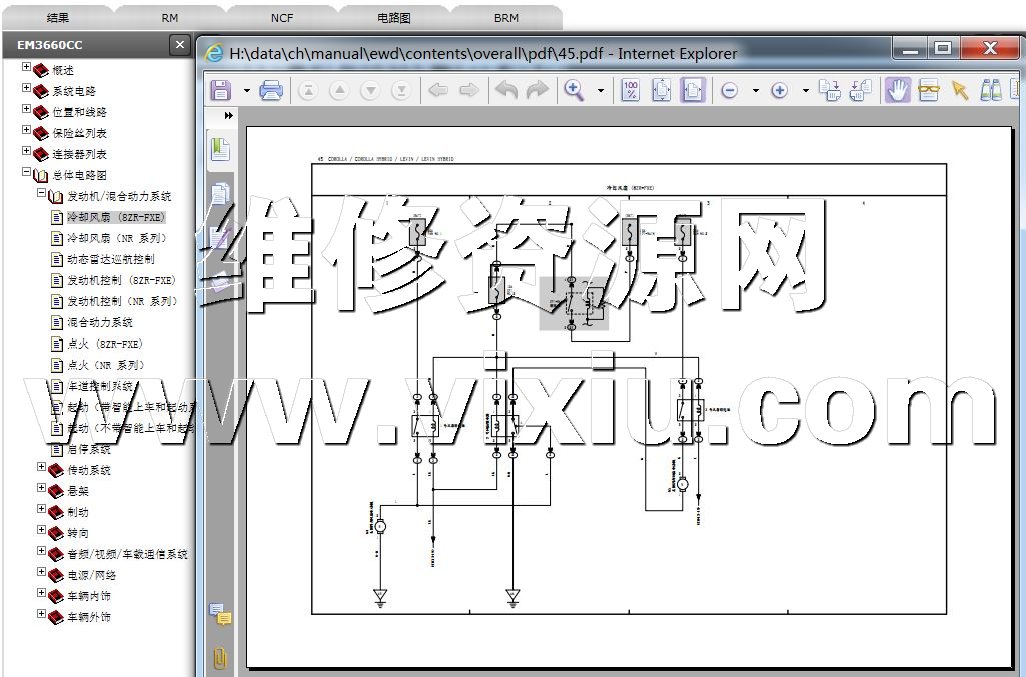
Task: Open the Comments panel icon
Action: (220, 614)
